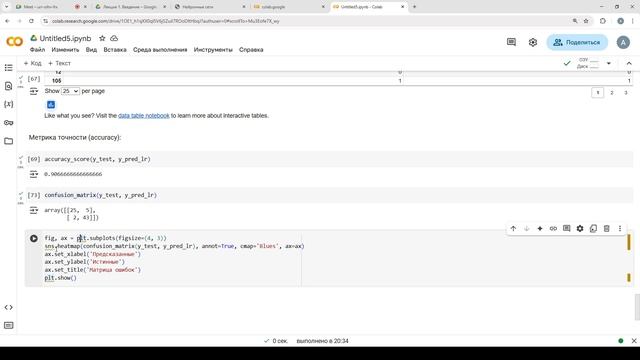Click inside confusion_matrix code cell

[338, 195]
